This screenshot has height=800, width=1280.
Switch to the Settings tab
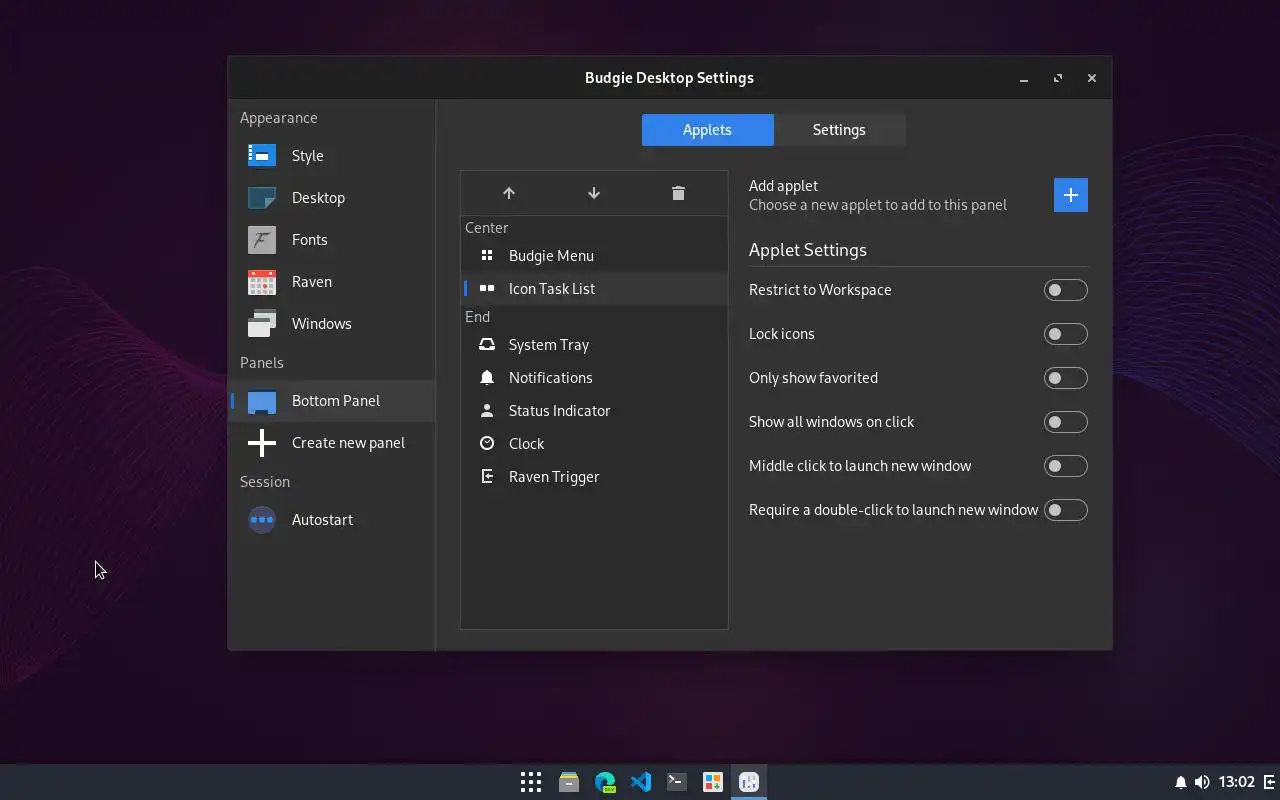[839, 130]
